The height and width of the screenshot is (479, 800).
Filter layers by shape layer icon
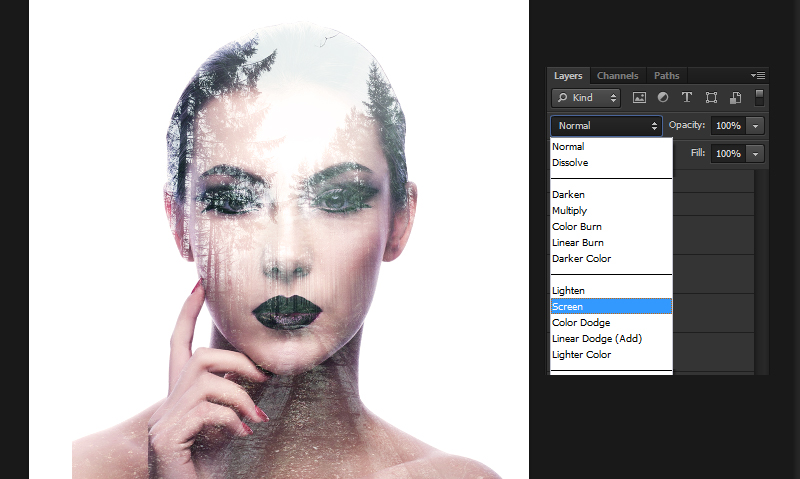point(711,98)
